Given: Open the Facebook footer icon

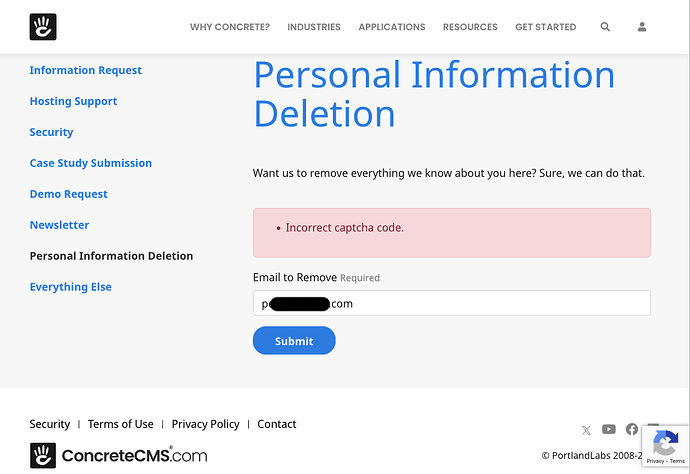Looking at the screenshot, I should coord(632,430).
